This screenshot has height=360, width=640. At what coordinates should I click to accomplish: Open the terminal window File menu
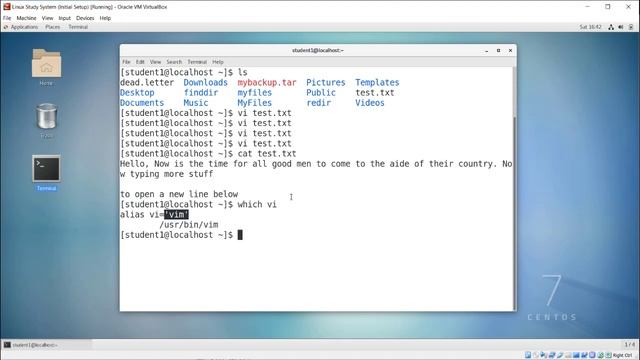pos(127,62)
